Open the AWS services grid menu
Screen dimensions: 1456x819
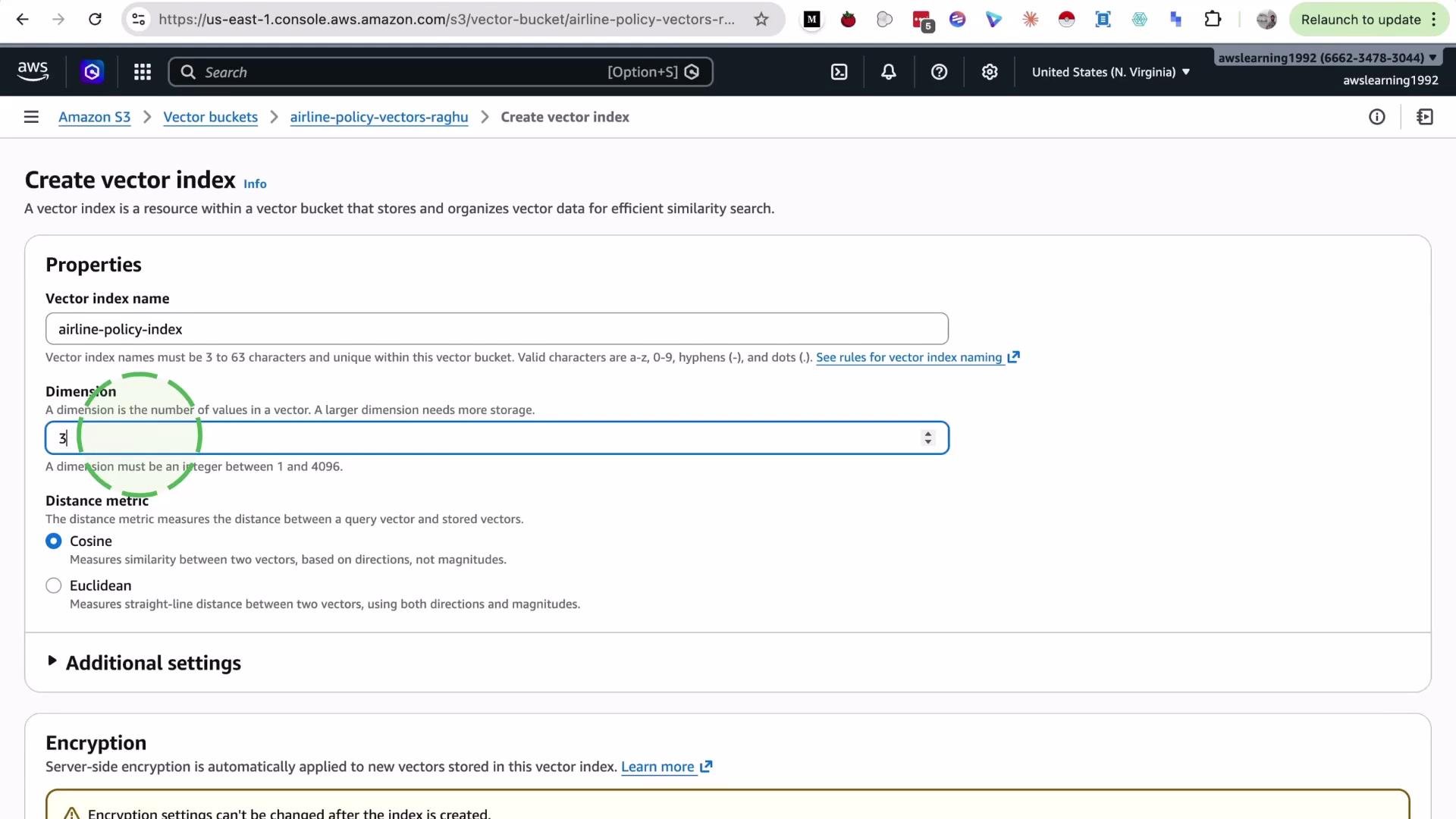point(143,72)
